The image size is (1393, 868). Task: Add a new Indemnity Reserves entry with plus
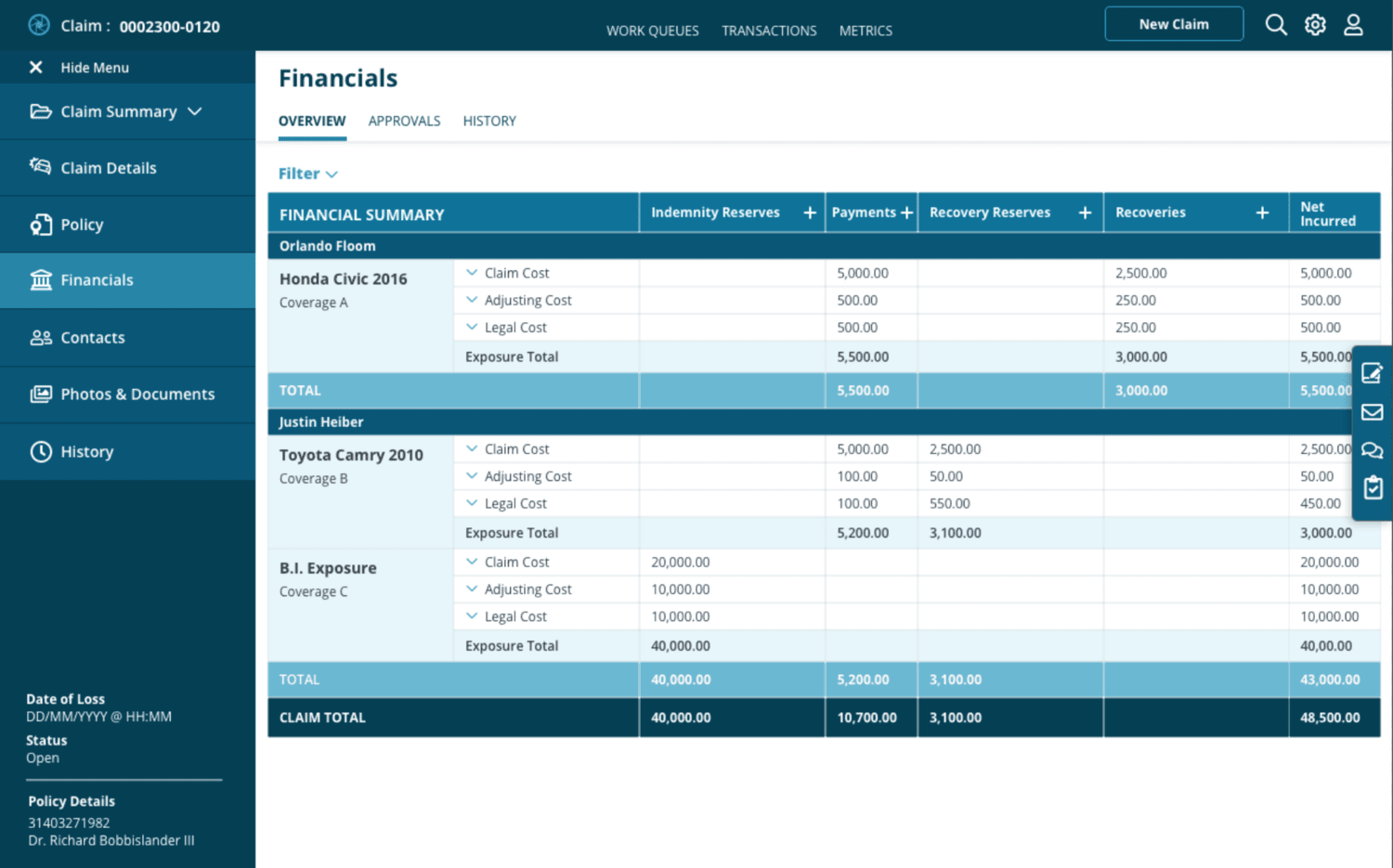pos(809,212)
